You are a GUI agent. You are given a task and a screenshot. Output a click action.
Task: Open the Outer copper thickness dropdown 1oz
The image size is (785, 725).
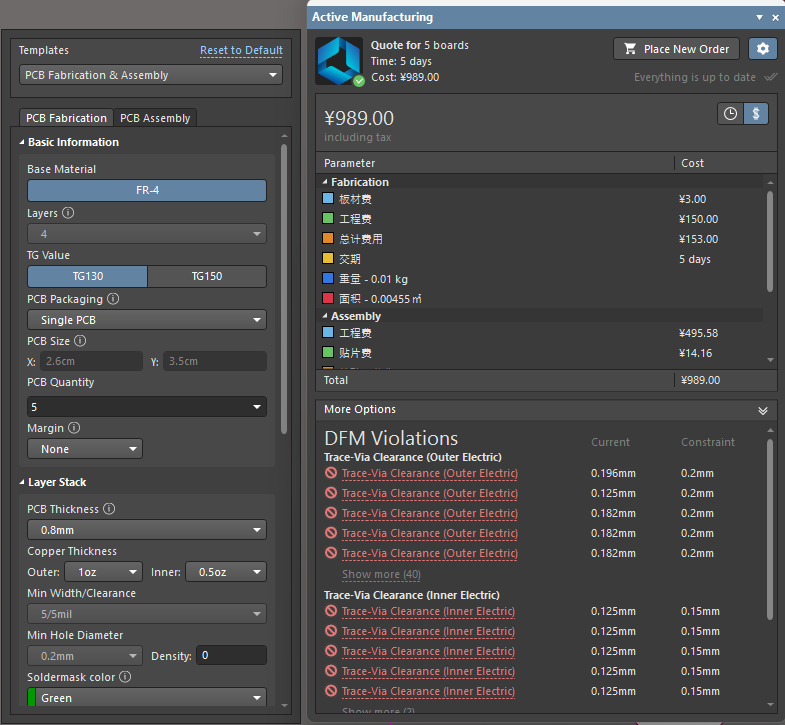coord(104,572)
